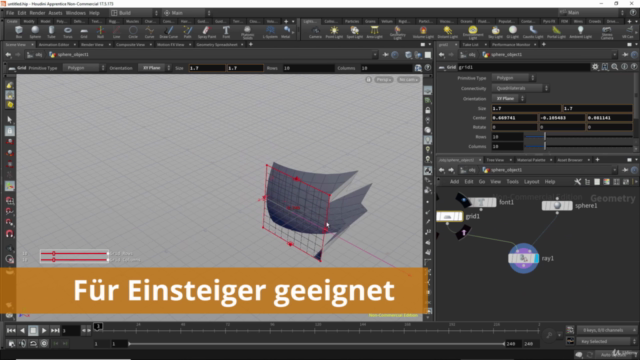
Task: Choose the Draw Curve shelf tool
Action: tap(169, 31)
